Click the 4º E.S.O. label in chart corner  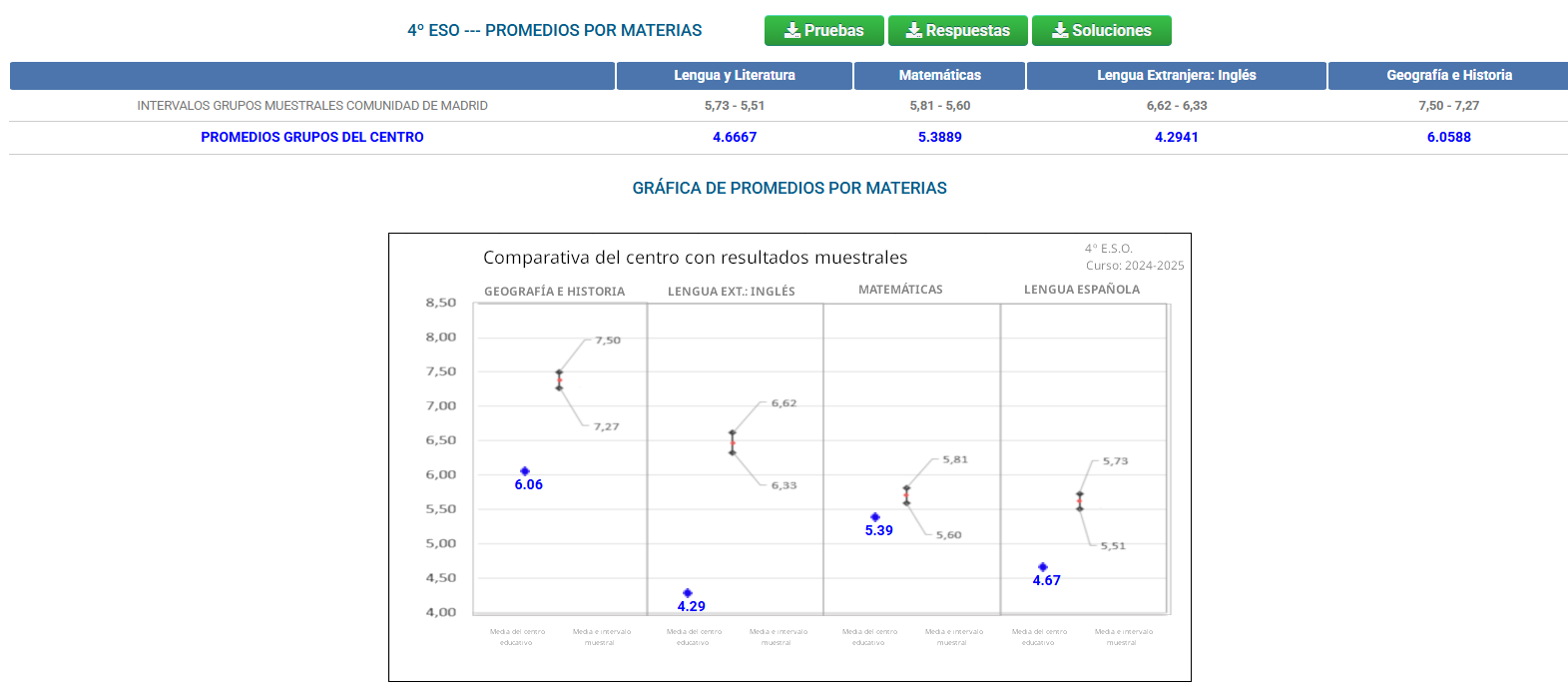click(1109, 249)
